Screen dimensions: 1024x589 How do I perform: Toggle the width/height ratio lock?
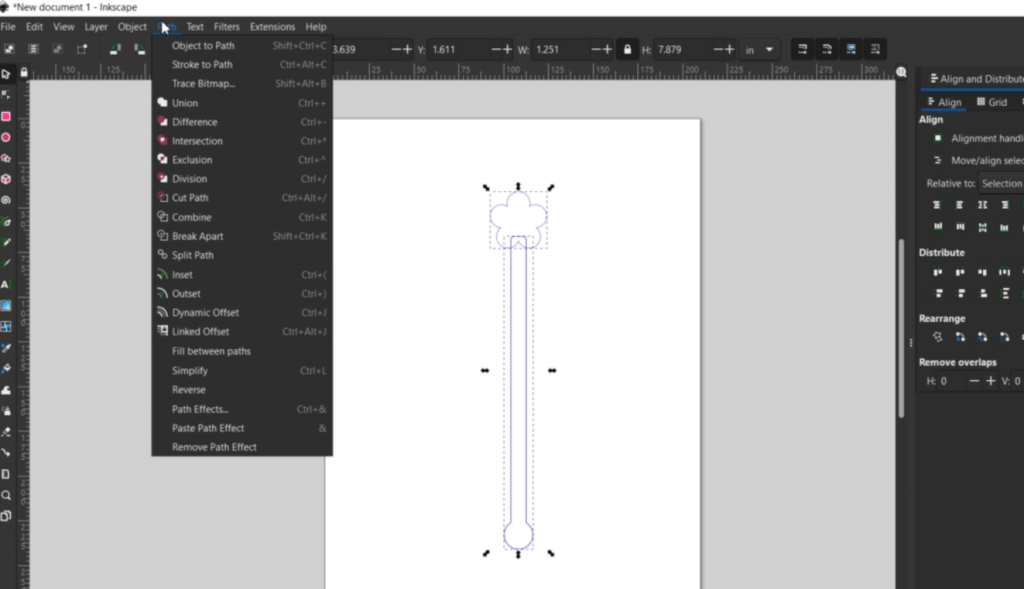tap(627, 49)
